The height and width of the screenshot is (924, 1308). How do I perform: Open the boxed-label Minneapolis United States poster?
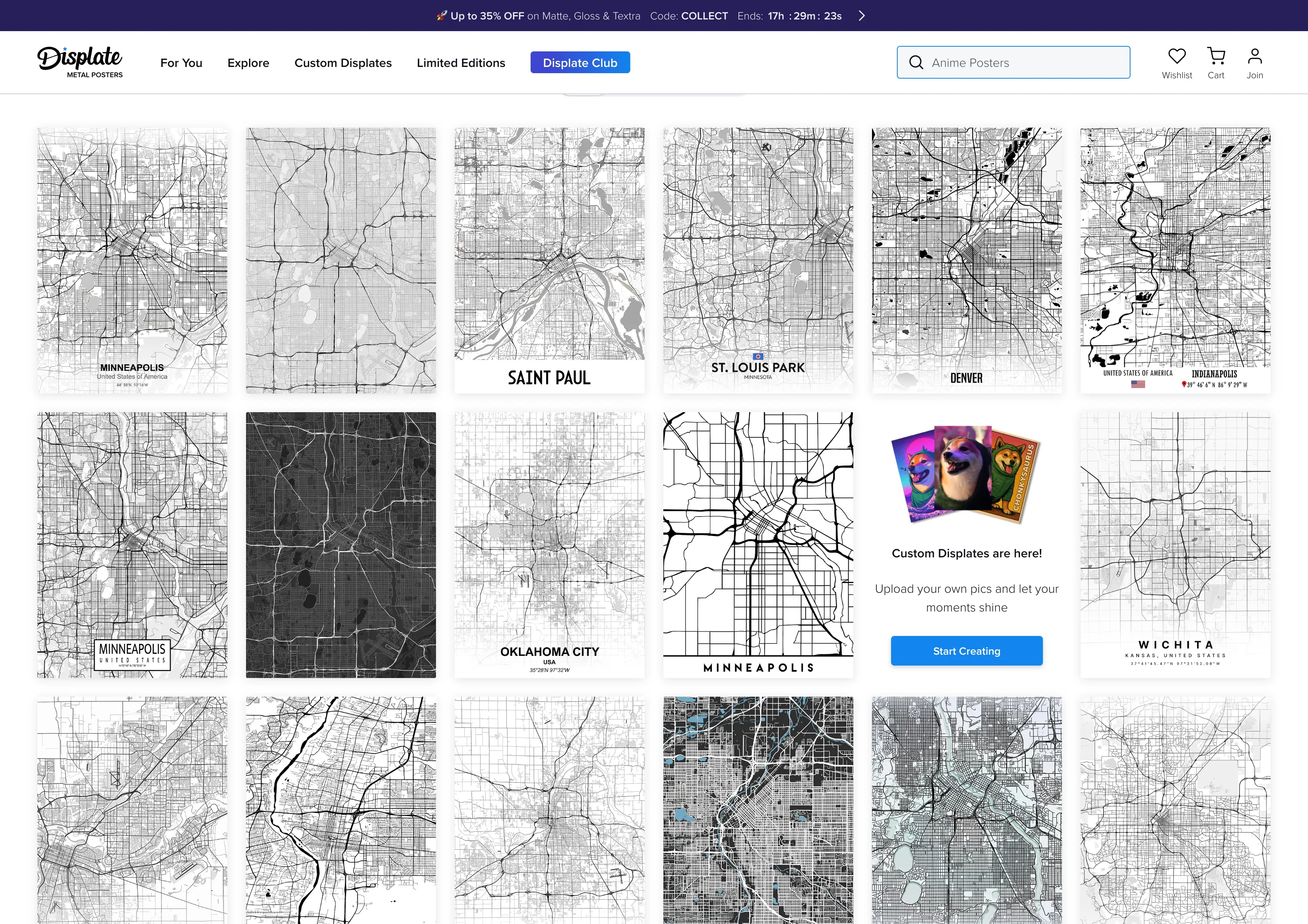132,545
